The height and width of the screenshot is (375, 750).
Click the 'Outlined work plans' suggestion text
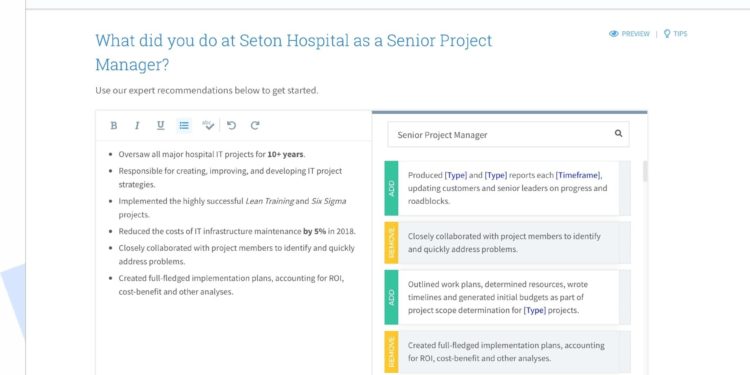pyautogui.click(x=498, y=297)
